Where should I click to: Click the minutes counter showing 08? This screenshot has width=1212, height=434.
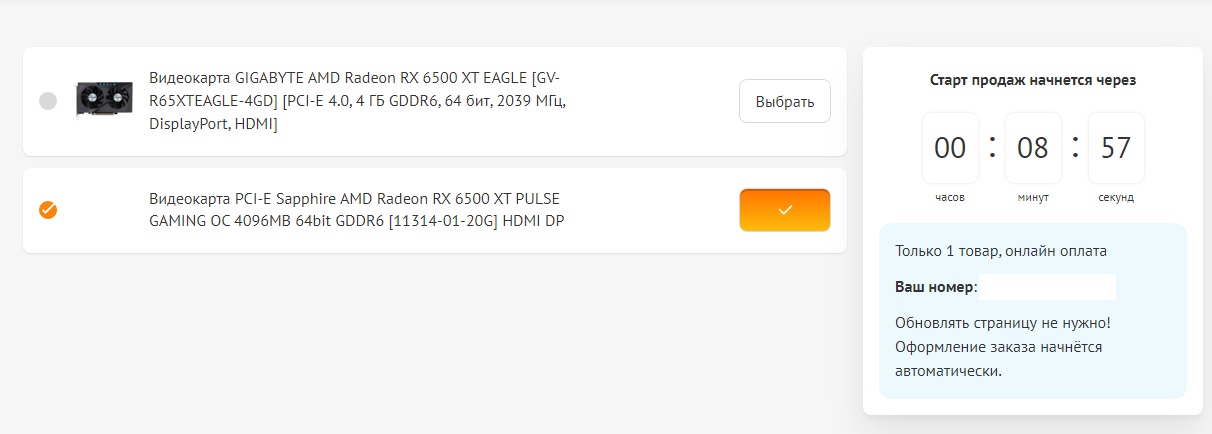tap(1033, 148)
